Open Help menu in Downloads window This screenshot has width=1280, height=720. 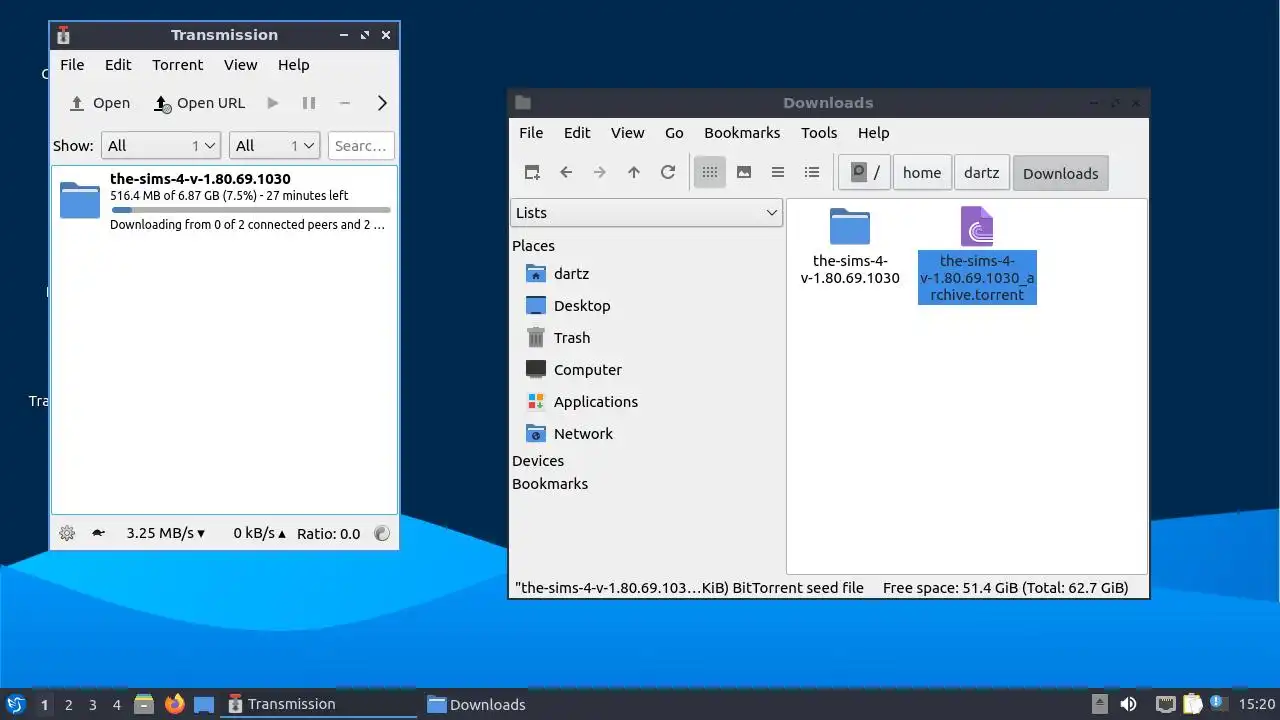click(873, 133)
